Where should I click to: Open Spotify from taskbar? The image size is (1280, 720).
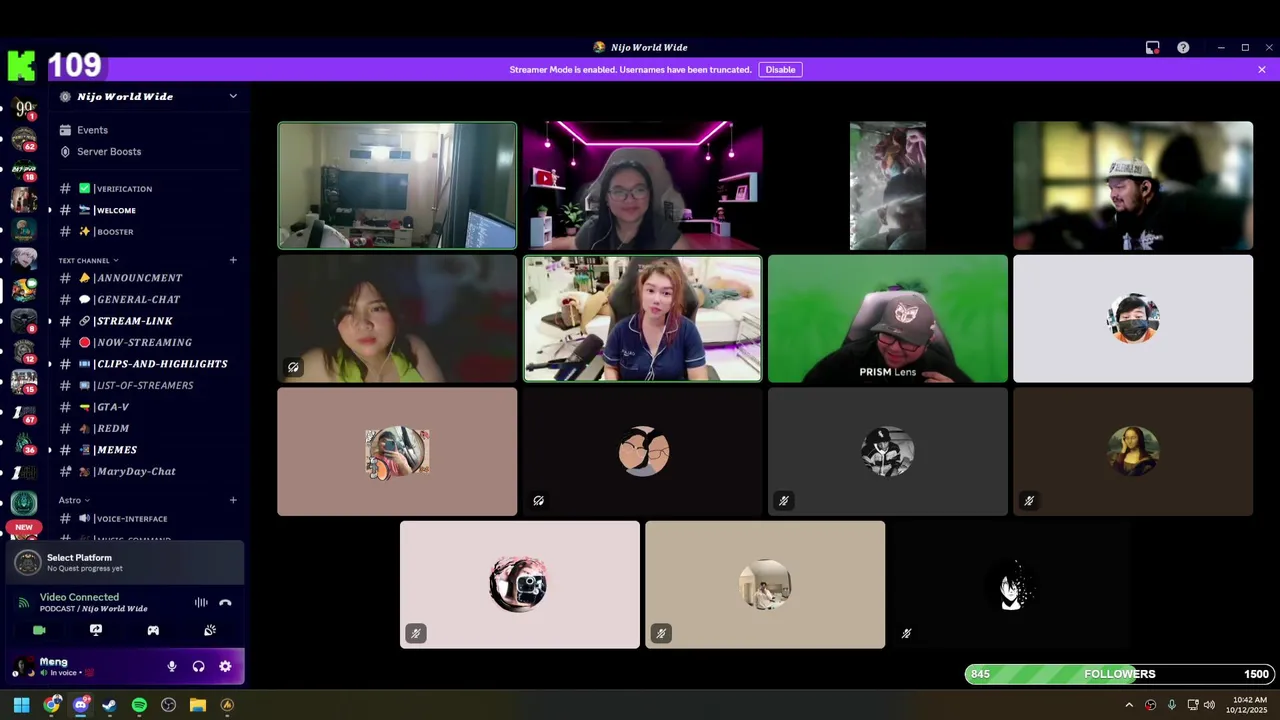(139, 705)
